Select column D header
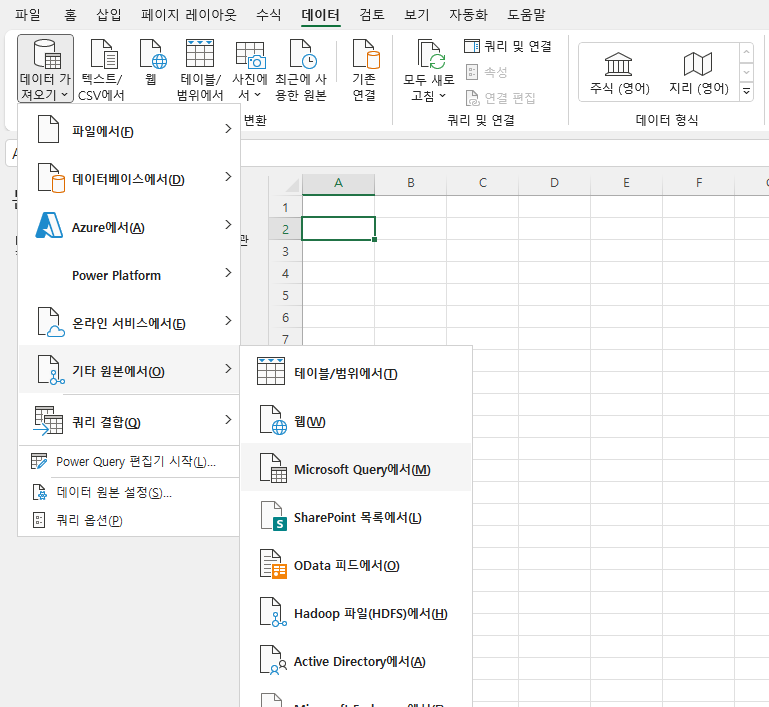The height and width of the screenshot is (707, 769). click(x=554, y=184)
